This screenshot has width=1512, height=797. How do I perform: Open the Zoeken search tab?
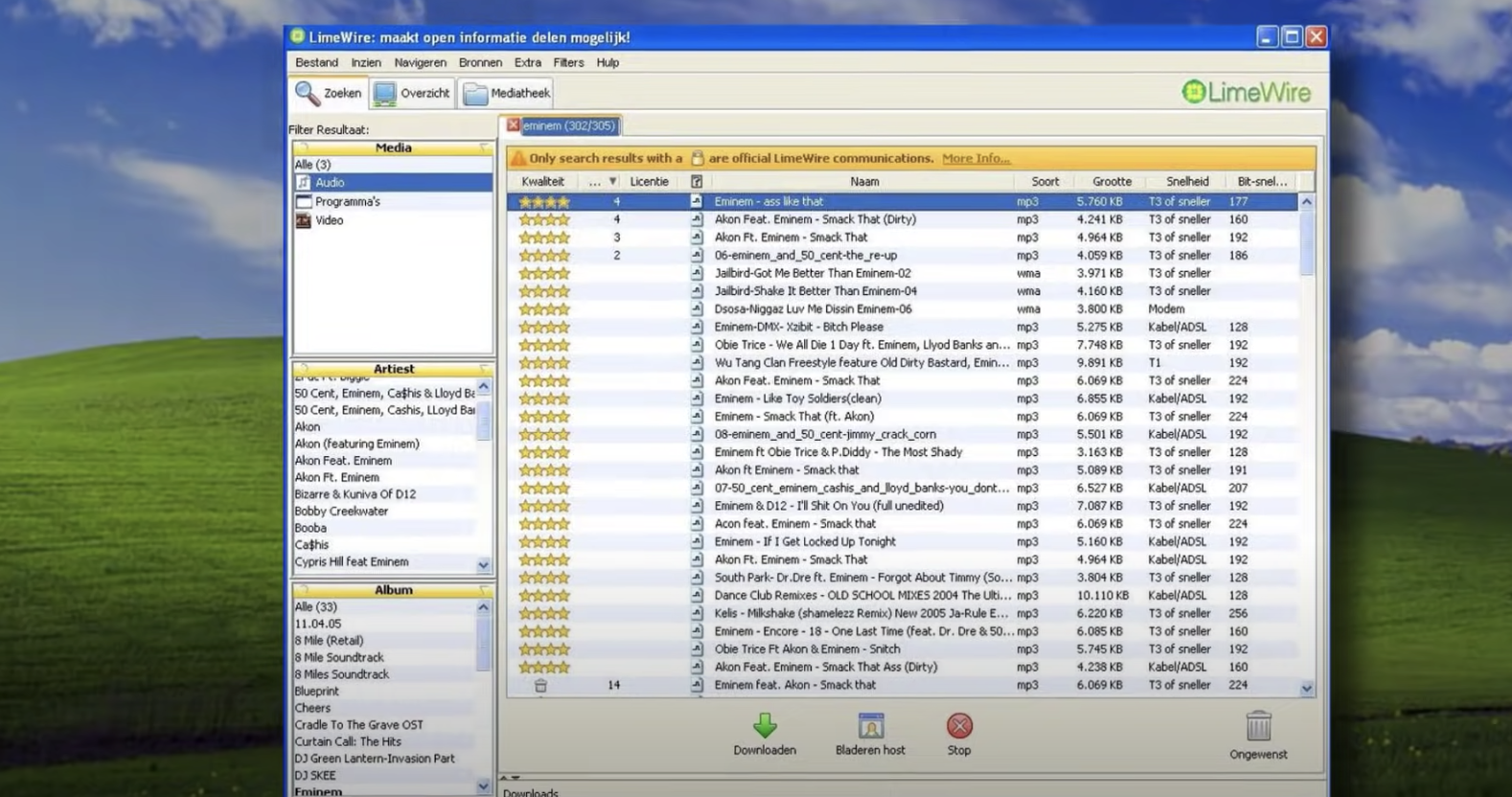point(329,93)
